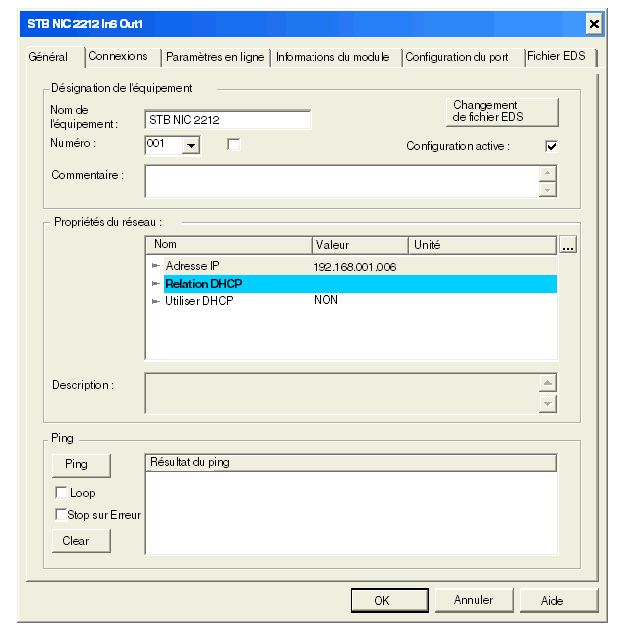
Task: Click the Ping button
Action: [81, 465]
